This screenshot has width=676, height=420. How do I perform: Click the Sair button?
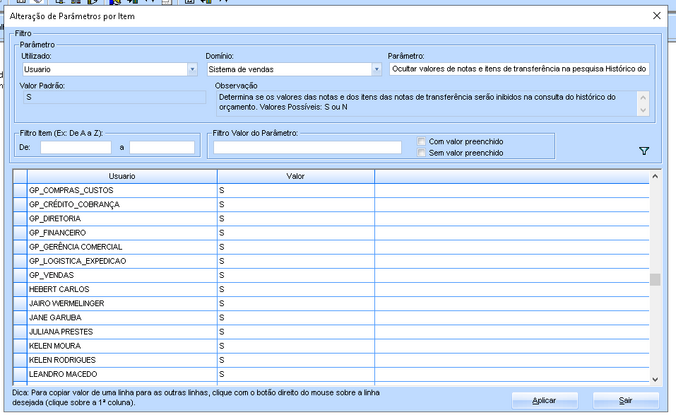coord(625,399)
